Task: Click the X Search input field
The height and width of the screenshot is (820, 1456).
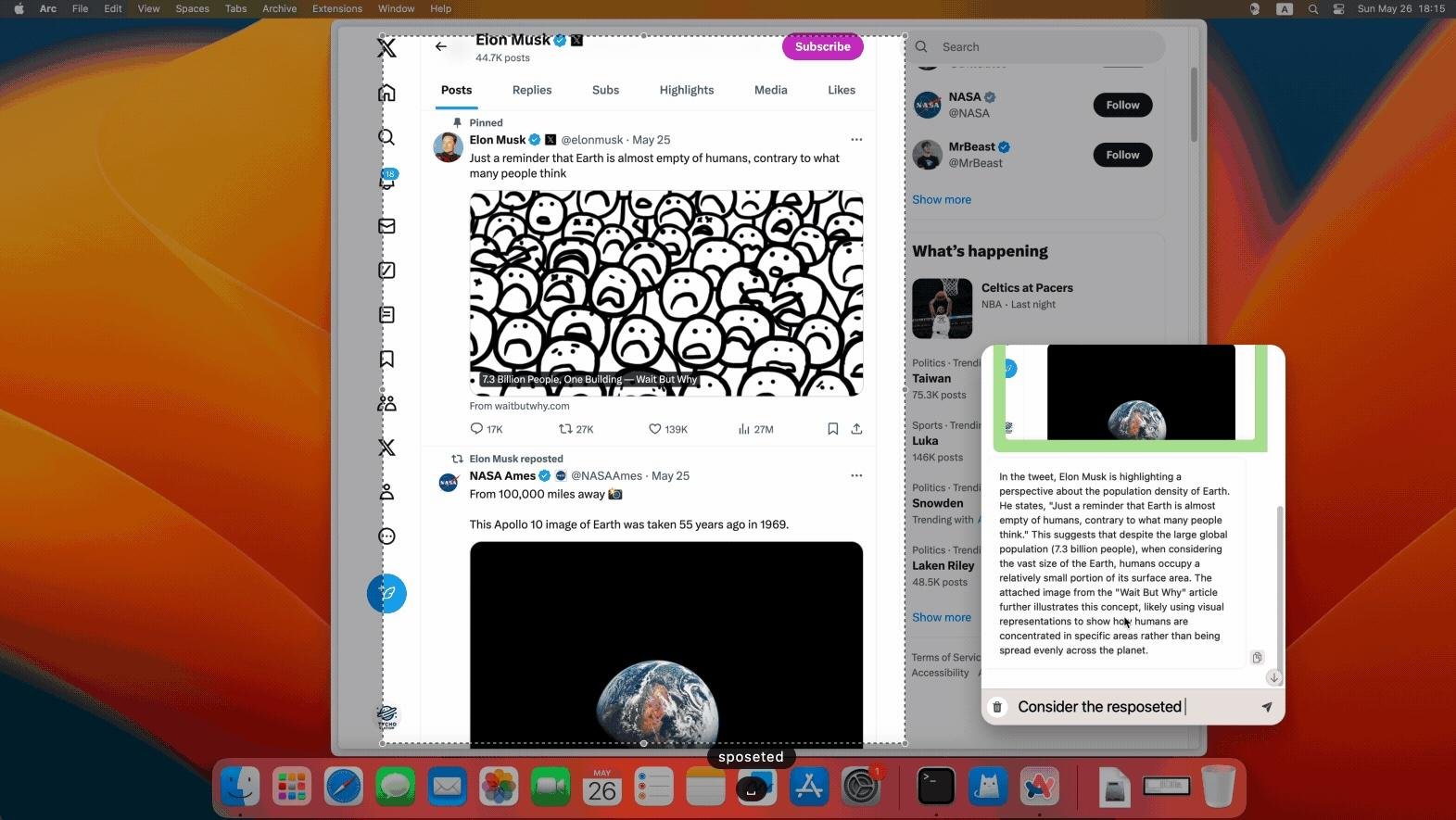Action: (x=1036, y=46)
